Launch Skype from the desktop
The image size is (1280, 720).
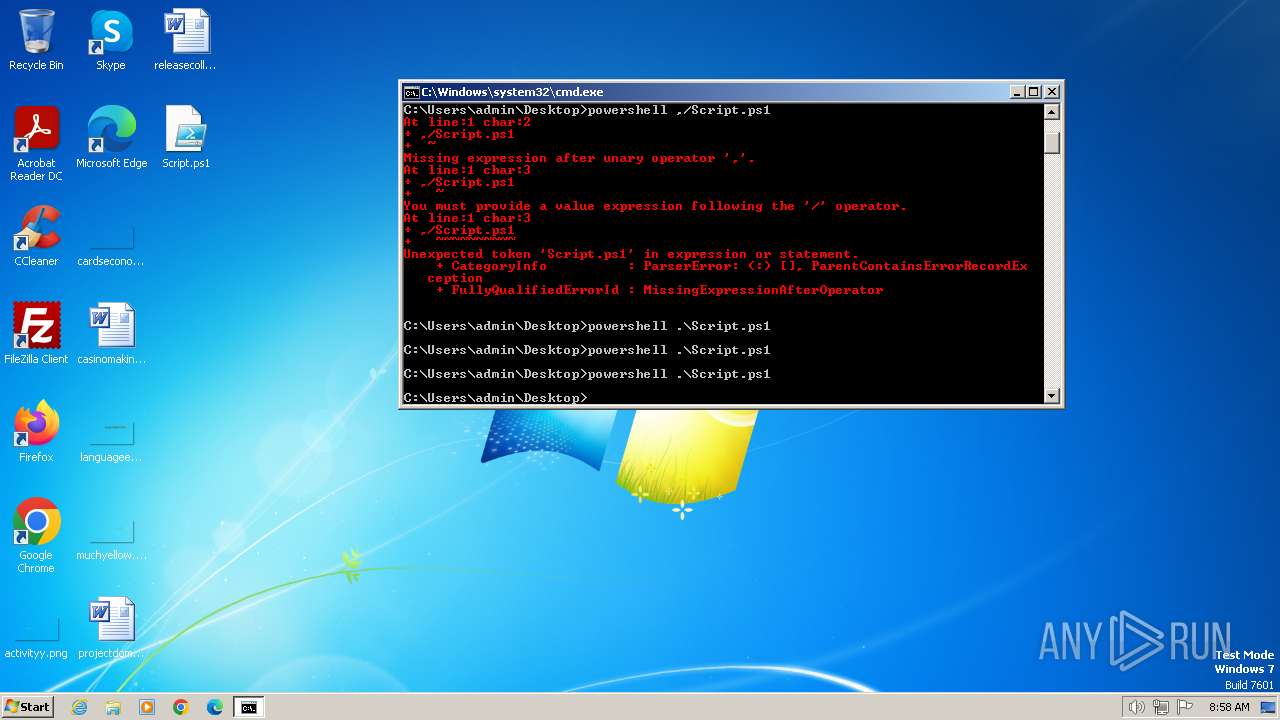(x=111, y=40)
